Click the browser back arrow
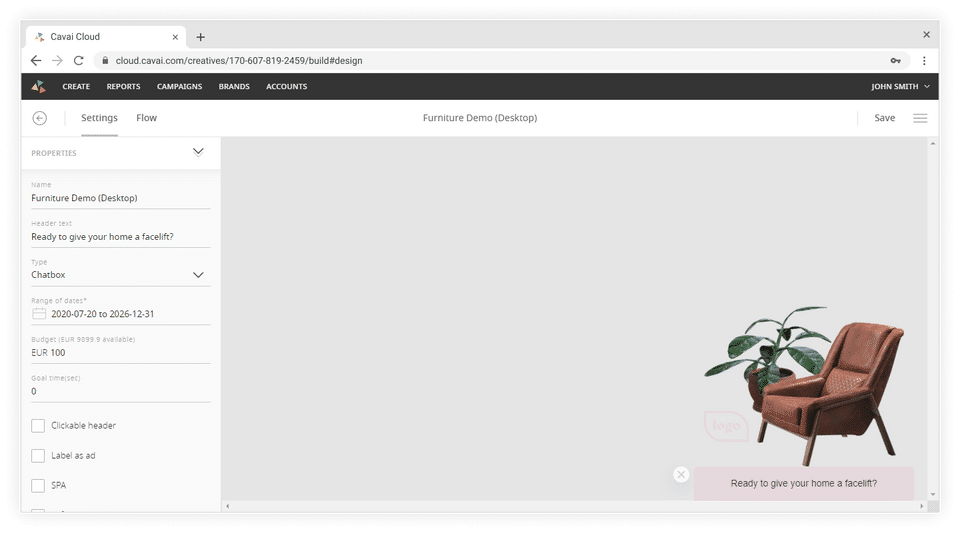This screenshot has width=960, height=533. coord(36,61)
